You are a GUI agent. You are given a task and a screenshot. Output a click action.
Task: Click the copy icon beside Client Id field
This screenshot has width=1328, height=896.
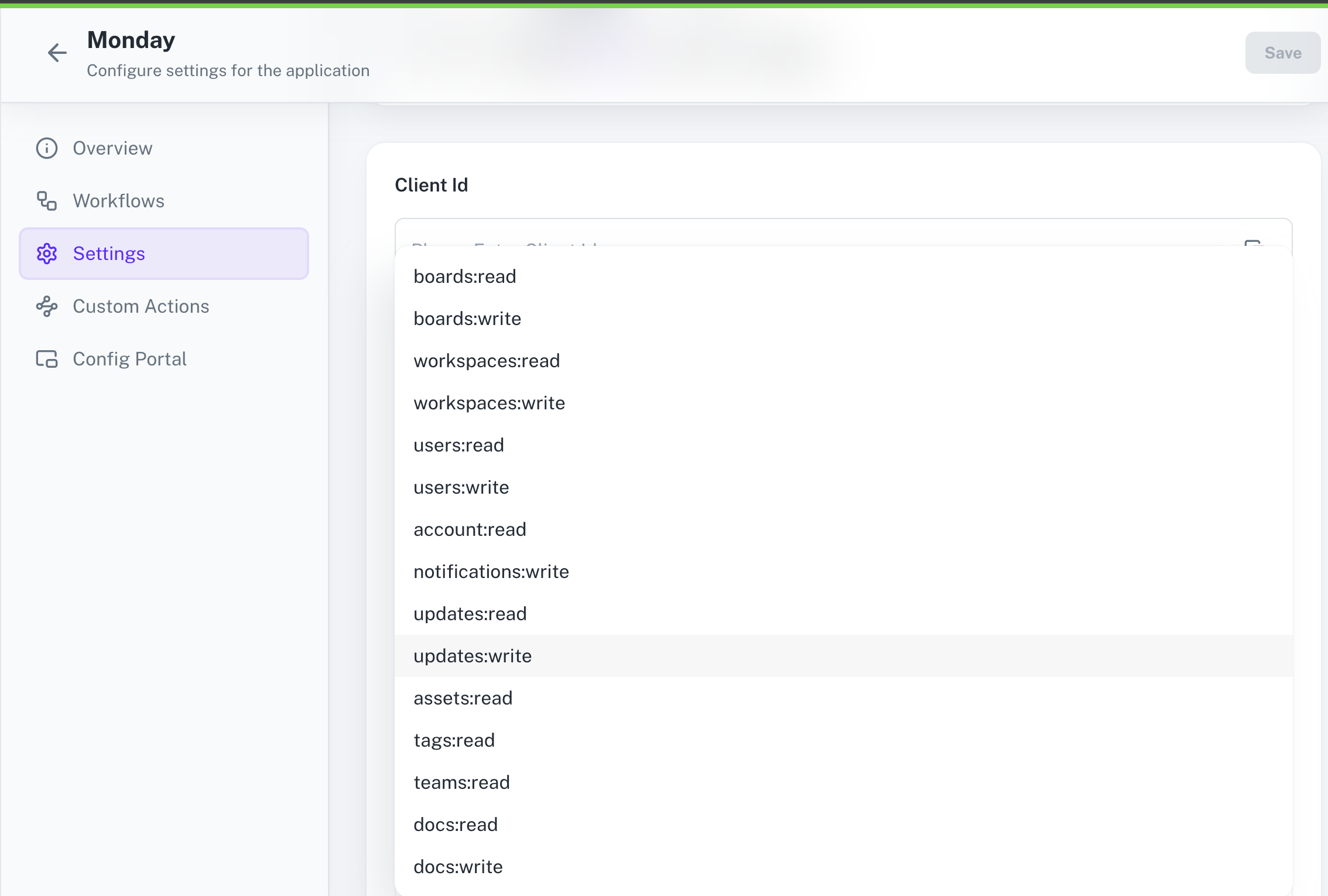coord(1253,244)
